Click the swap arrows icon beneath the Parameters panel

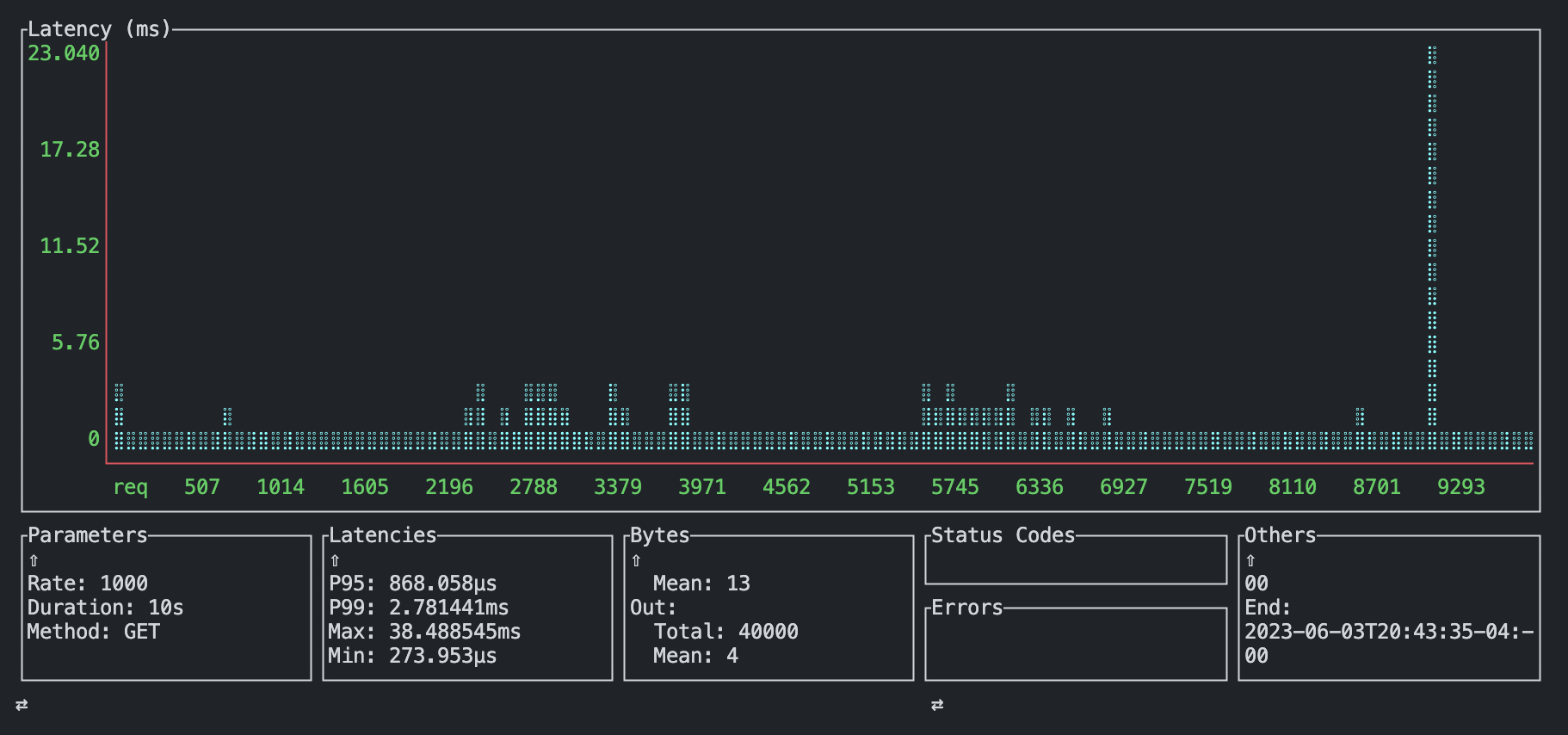point(22,705)
